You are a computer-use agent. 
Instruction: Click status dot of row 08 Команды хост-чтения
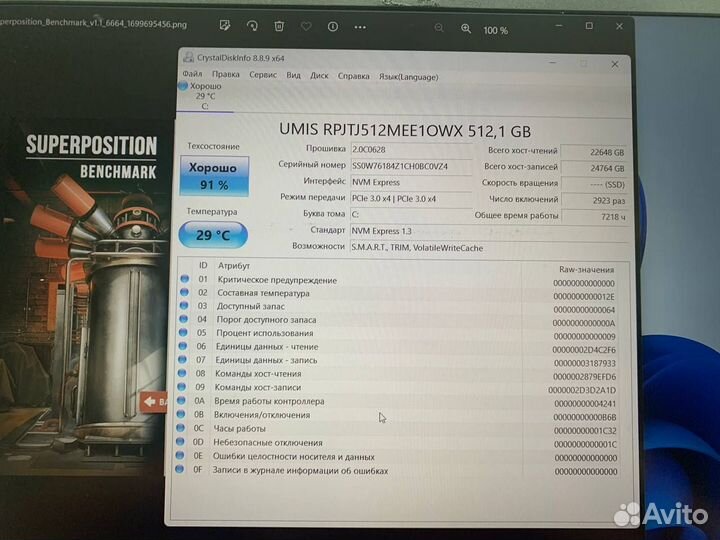click(x=182, y=373)
